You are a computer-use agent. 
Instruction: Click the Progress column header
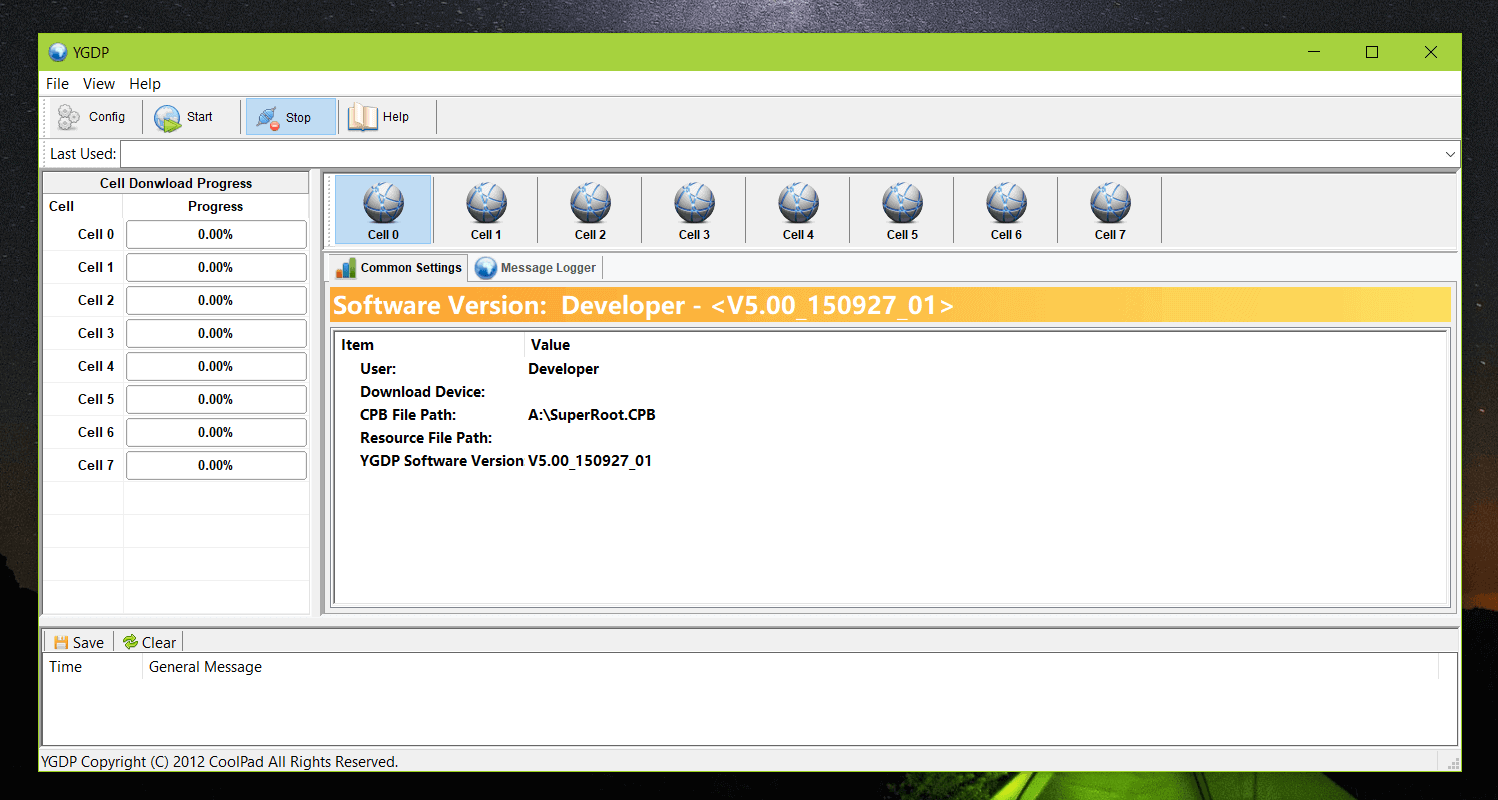point(216,206)
